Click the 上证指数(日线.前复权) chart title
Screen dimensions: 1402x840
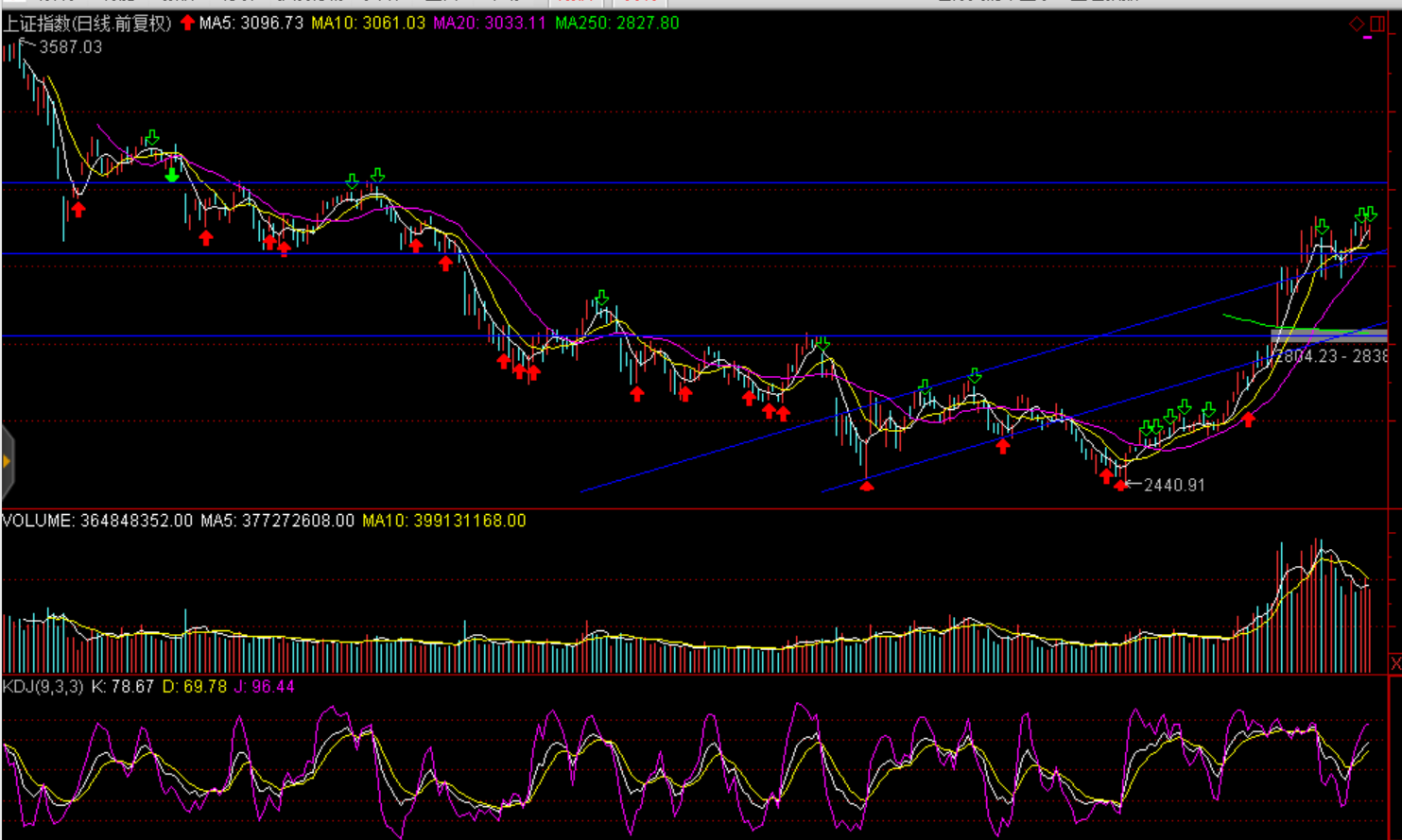click(87, 23)
